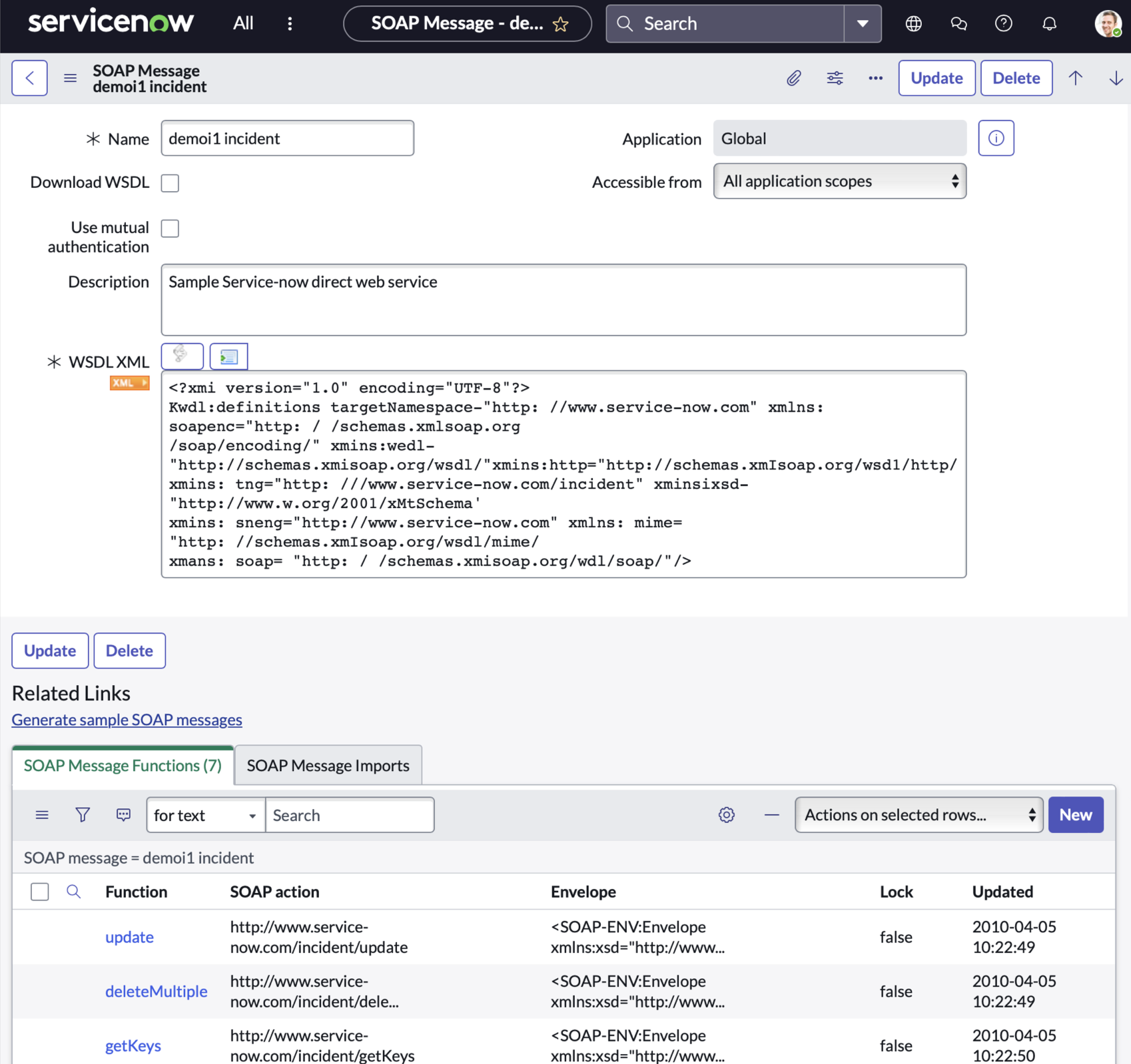This screenshot has height=1064, width=1131.
Task: Open the notifications bell
Action: (x=1049, y=23)
